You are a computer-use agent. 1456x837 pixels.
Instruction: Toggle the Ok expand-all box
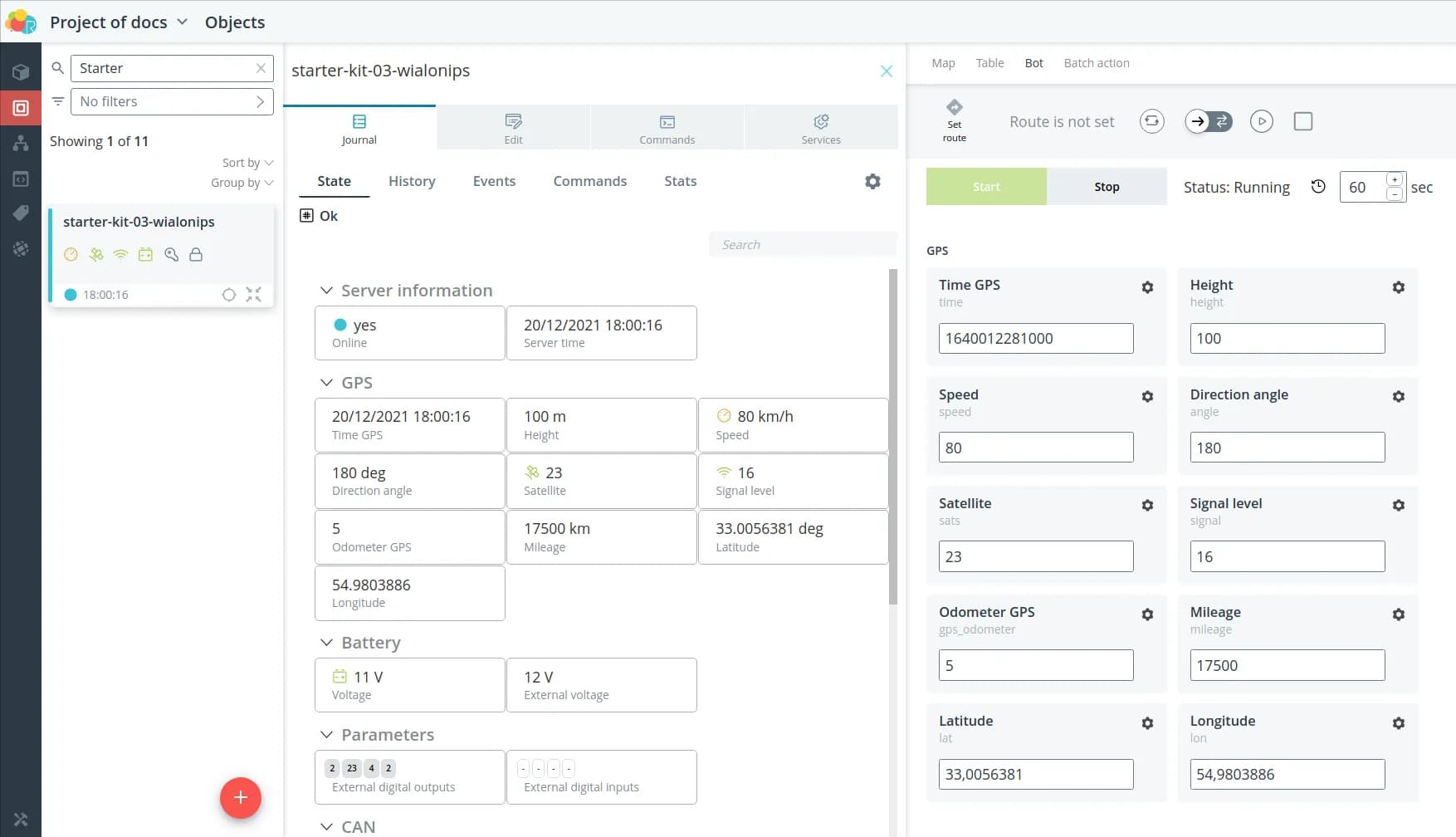click(306, 216)
